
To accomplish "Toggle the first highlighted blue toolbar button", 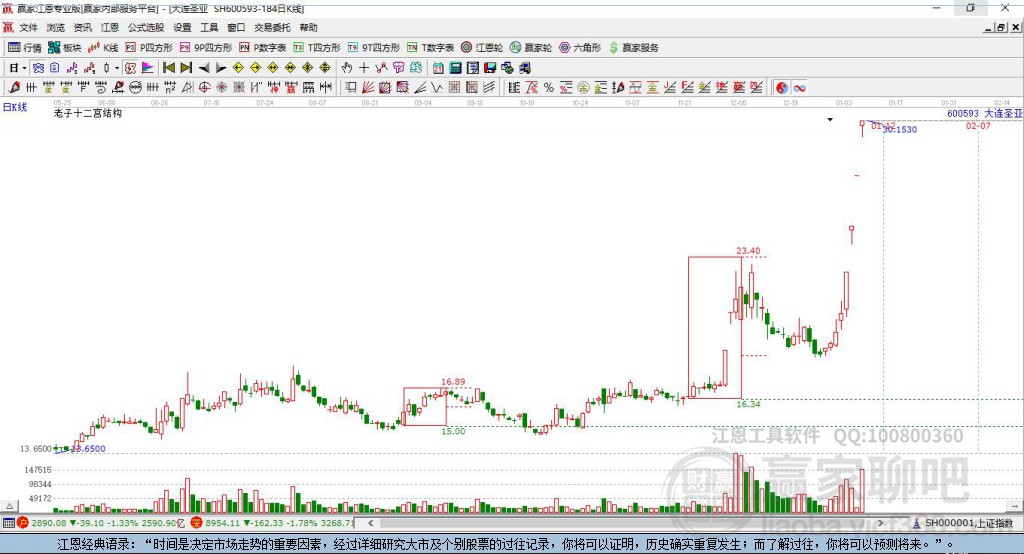I will pyautogui.click(x=38, y=68).
